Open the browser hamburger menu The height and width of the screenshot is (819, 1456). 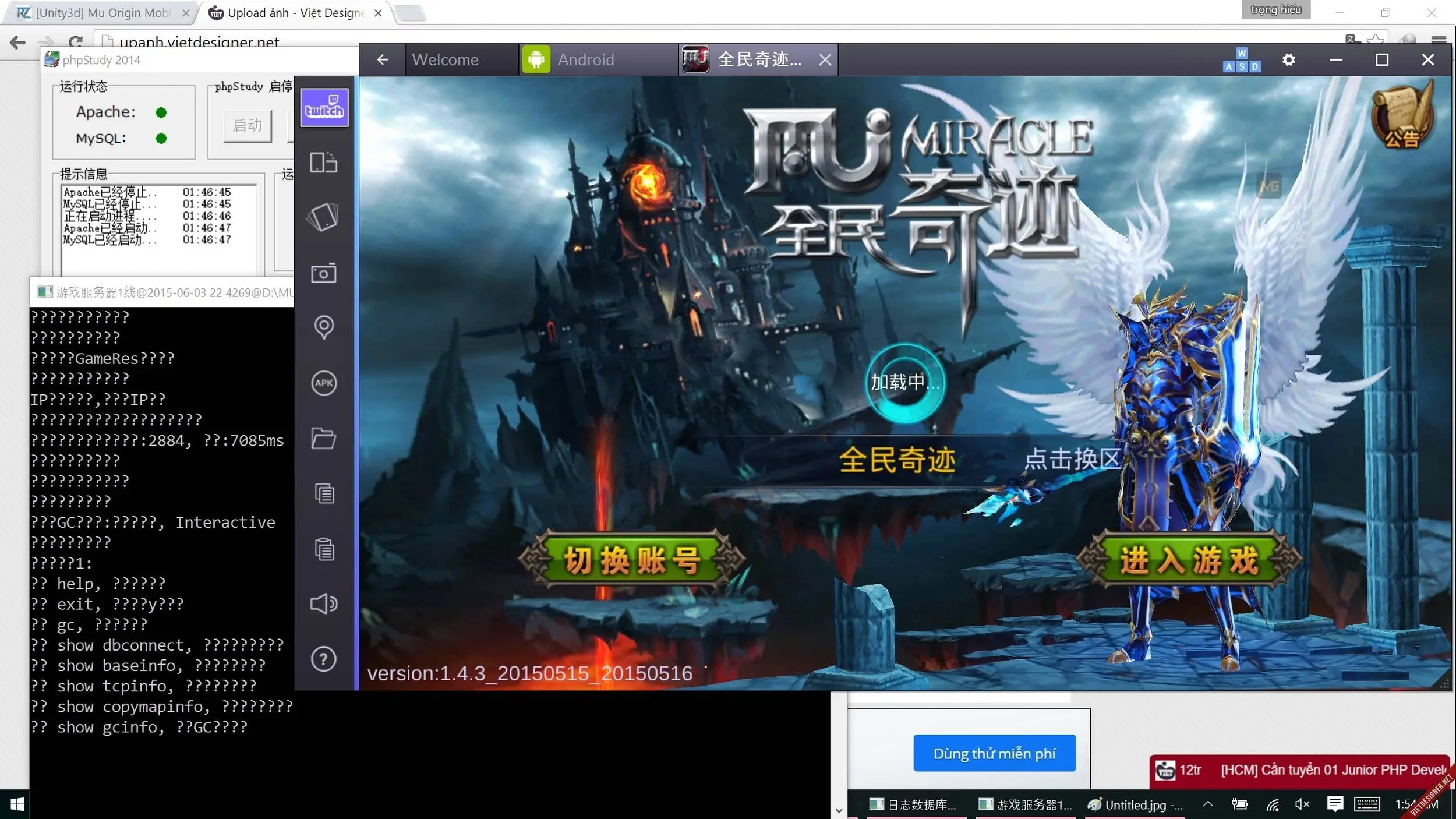coord(1439,40)
